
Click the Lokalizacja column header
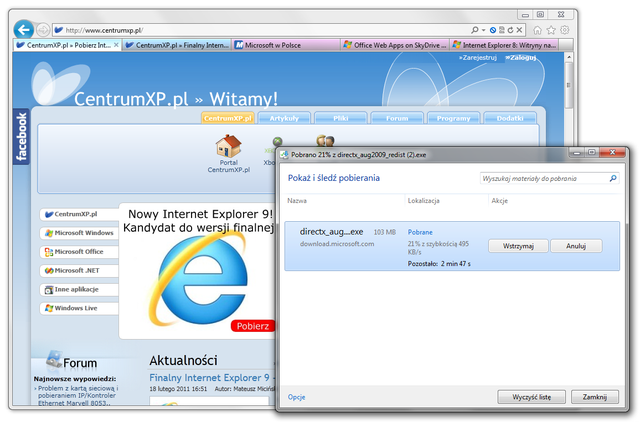[424, 200]
